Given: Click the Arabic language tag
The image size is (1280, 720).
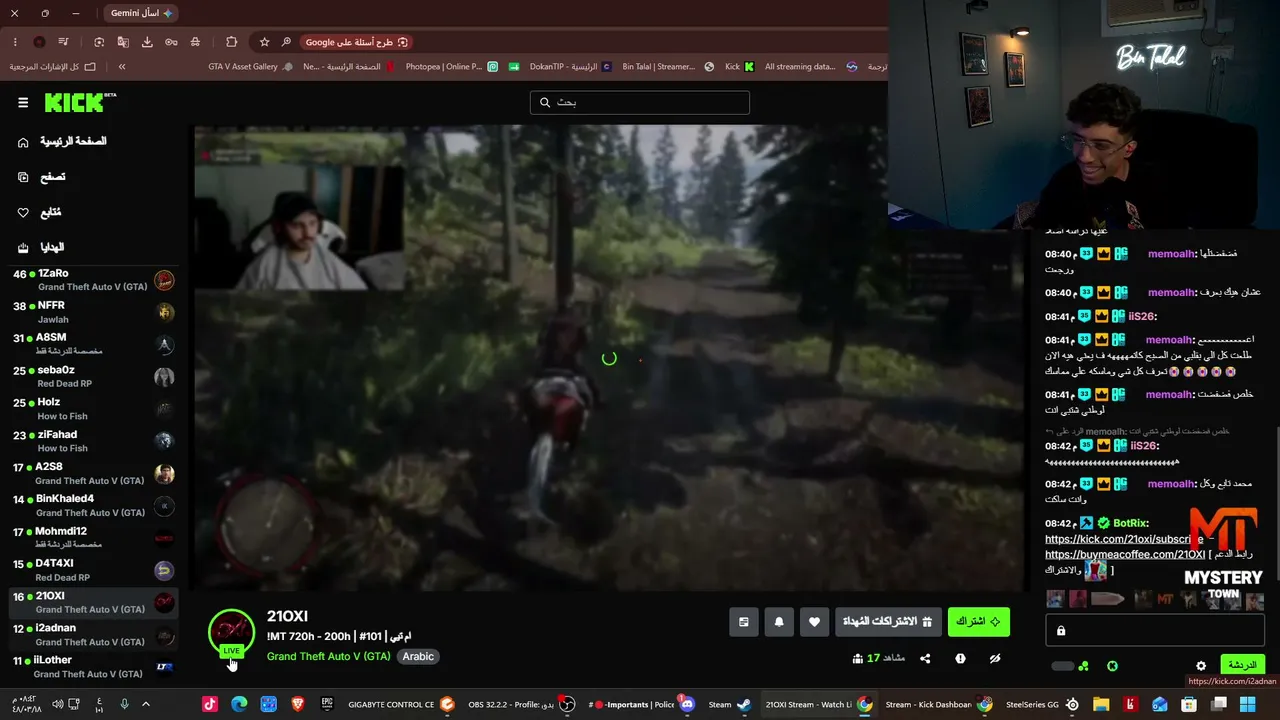Looking at the screenshot, I should tap(418, 656).
